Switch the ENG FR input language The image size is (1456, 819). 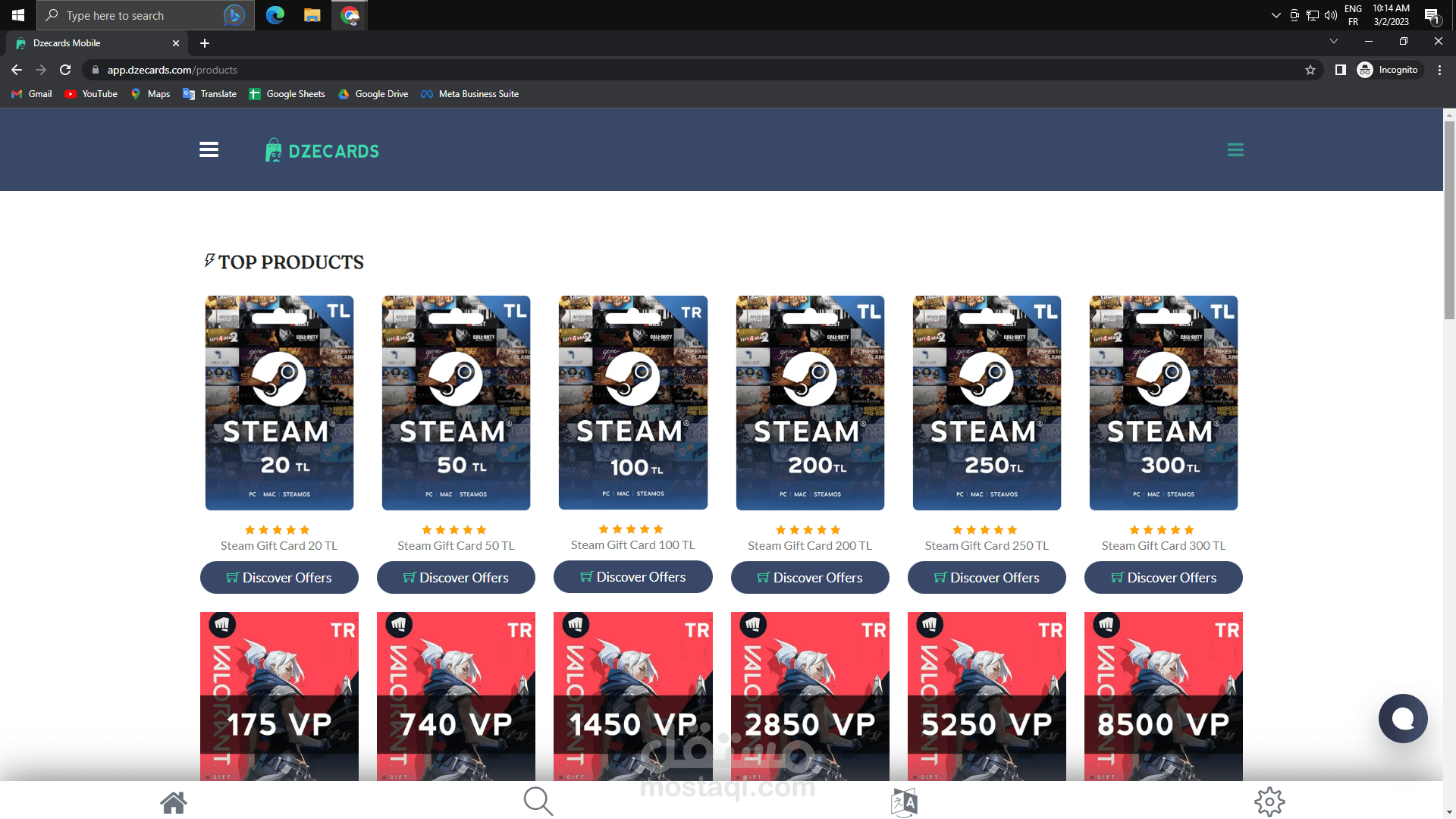click(x=1353, y=15)
